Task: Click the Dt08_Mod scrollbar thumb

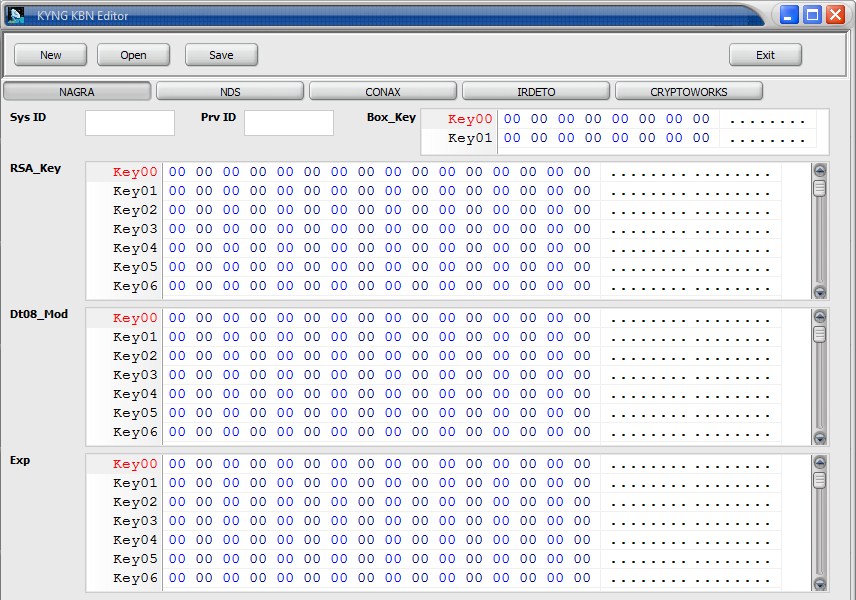Action: click(x=819, y=334)
